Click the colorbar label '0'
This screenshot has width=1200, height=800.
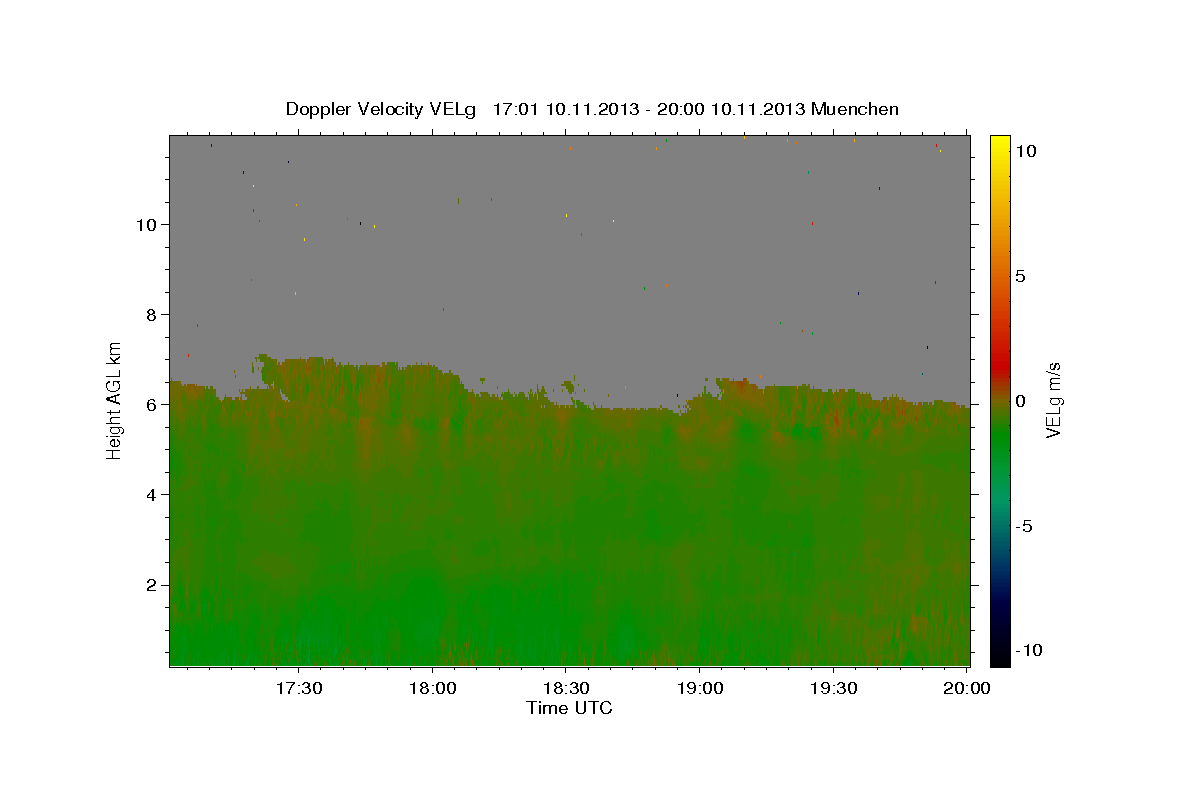1020,401
